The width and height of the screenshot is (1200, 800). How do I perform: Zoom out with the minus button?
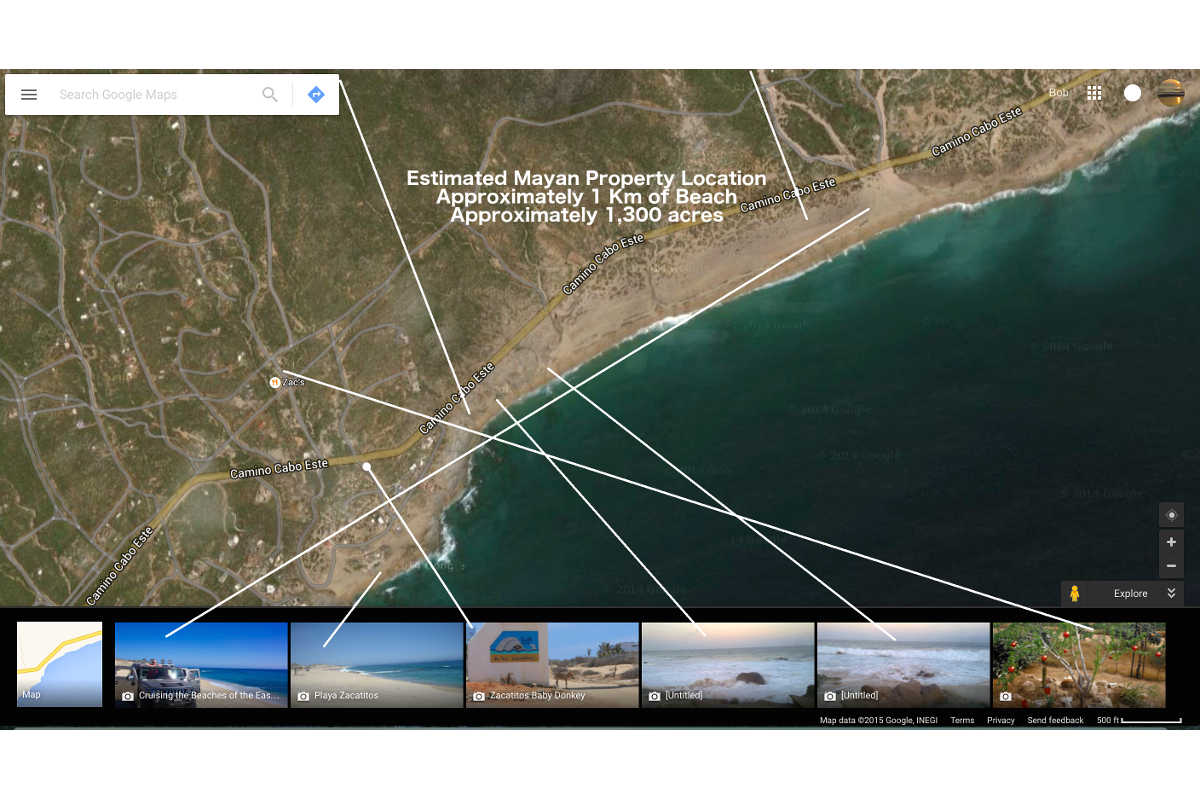(1171, 566)
